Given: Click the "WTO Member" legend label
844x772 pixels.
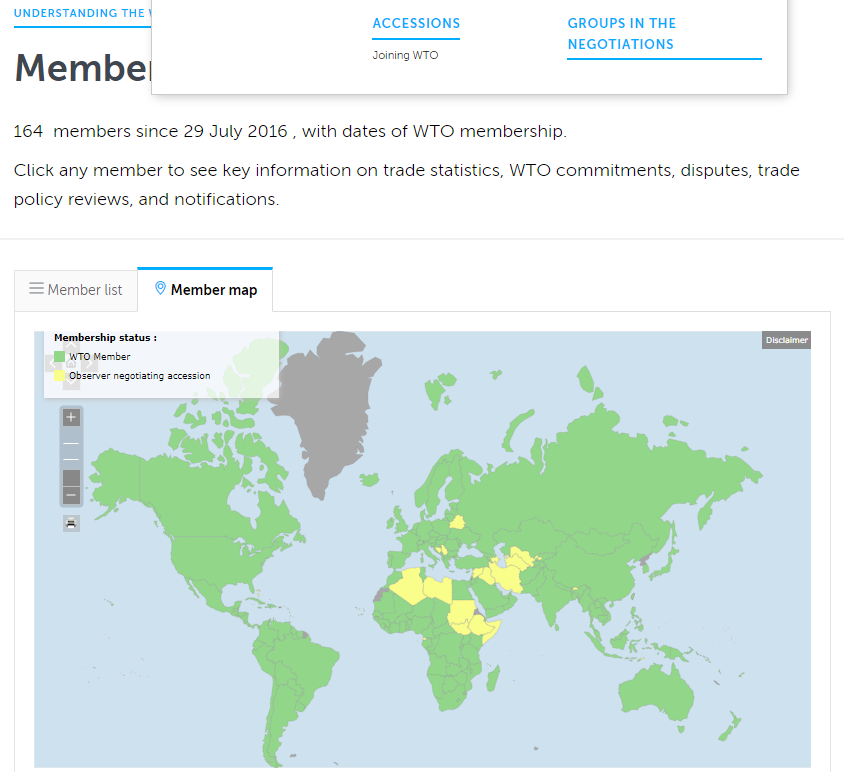Looking at the screenshot, I should 100,356.
